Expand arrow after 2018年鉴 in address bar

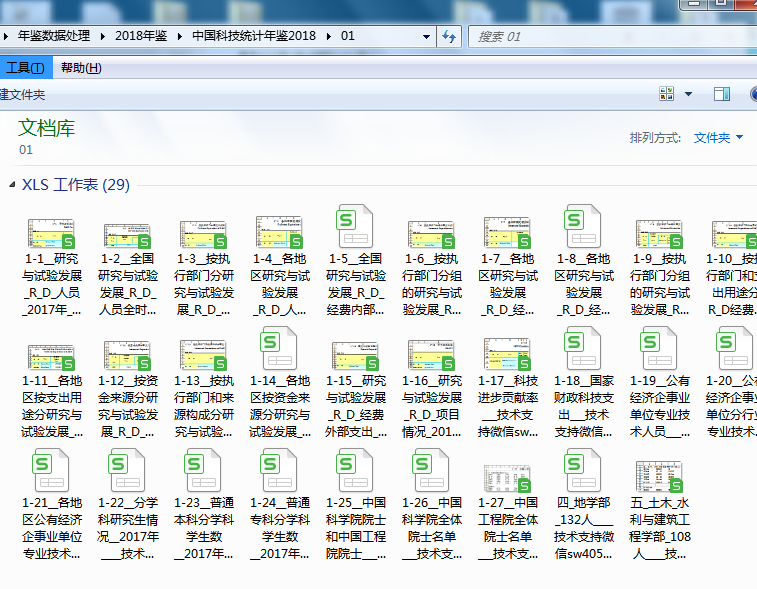[x=180, y=36]
